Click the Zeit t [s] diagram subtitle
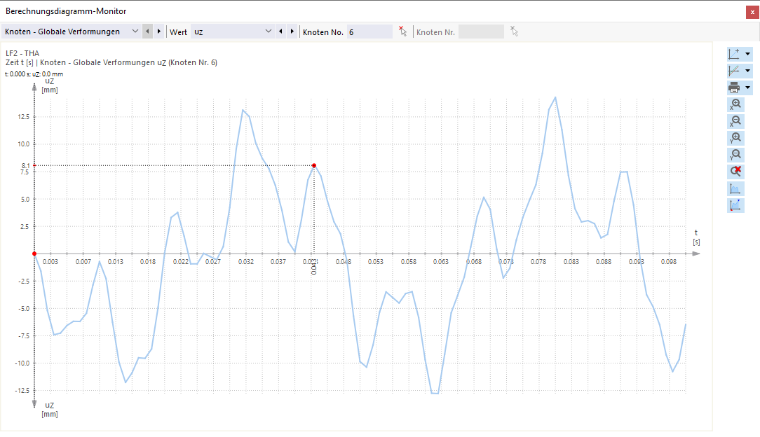 (x=111, y=62)
